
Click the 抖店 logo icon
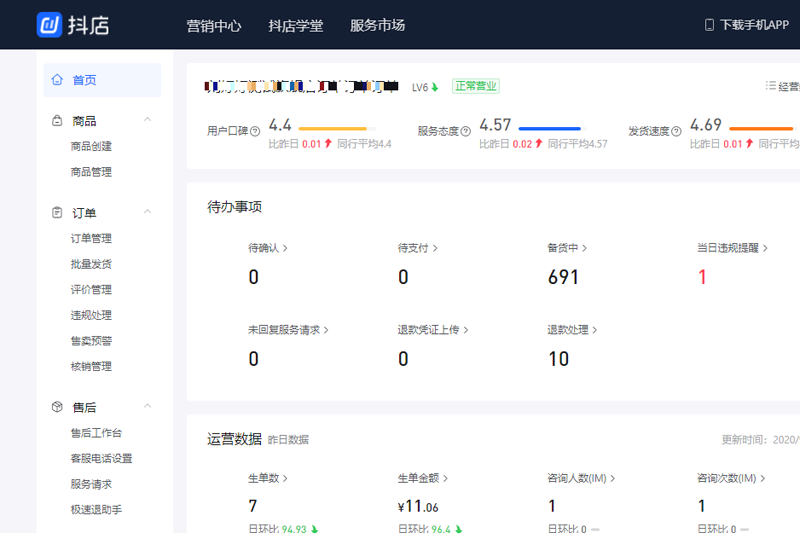49,25
